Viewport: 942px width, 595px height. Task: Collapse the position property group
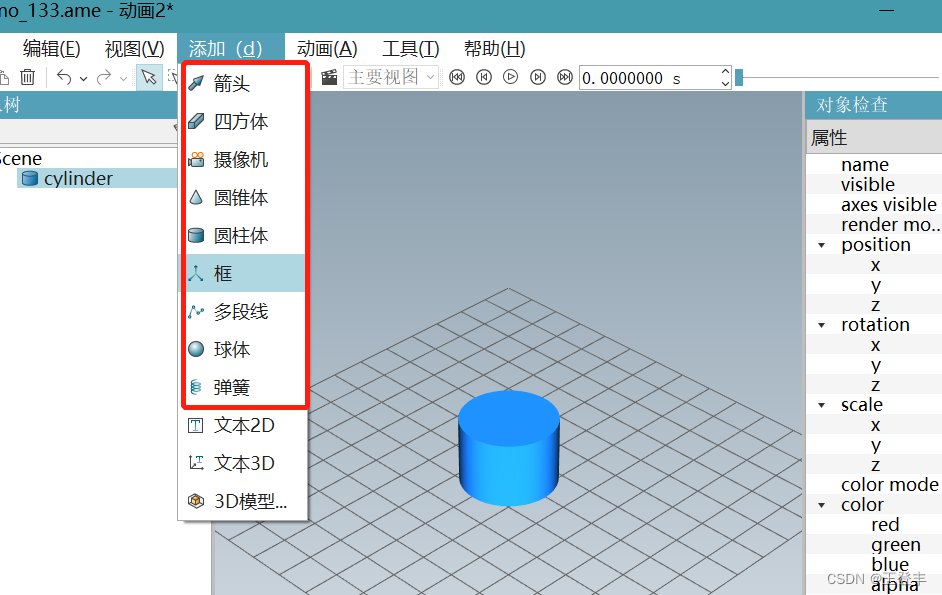[823, 244]
